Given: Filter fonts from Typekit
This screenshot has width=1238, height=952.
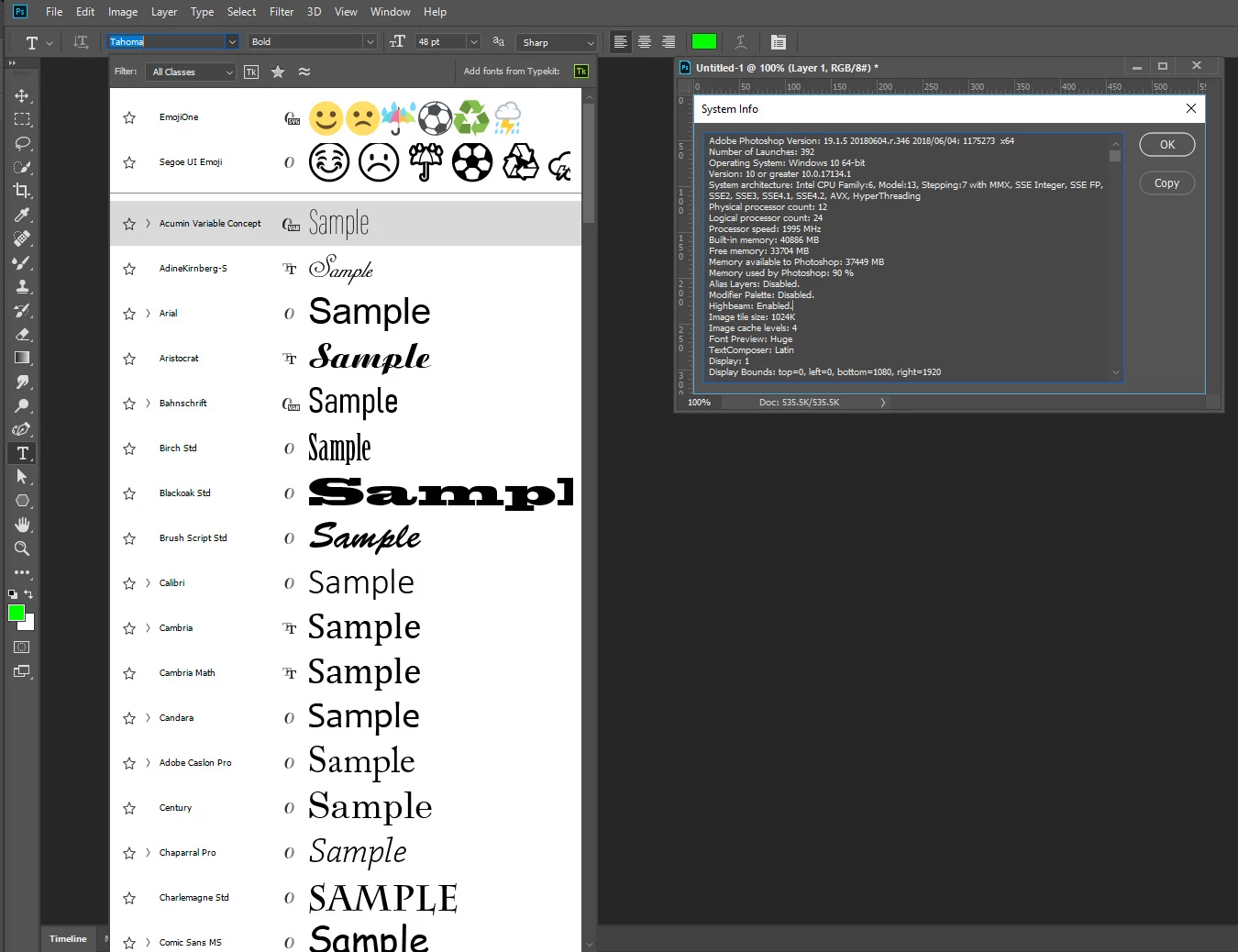Looking at the screenshot, I should (x=251, y=72).
